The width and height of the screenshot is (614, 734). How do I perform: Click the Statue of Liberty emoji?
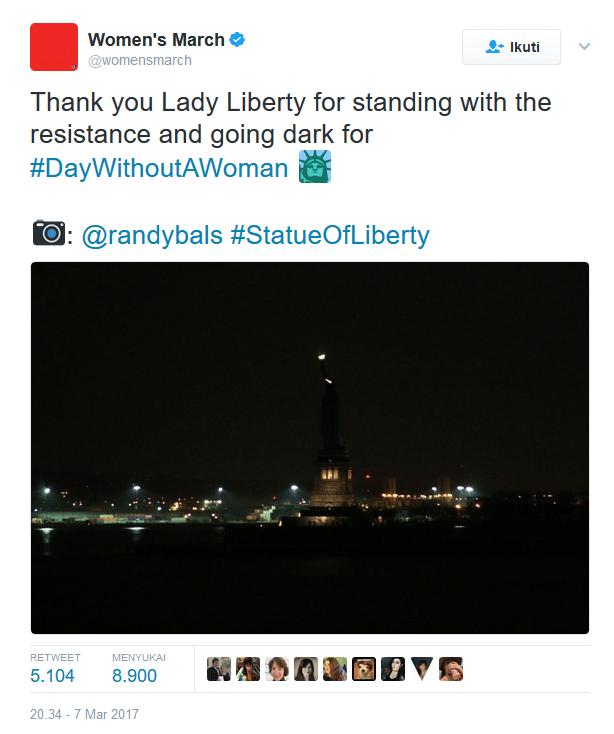coord(314,167)
